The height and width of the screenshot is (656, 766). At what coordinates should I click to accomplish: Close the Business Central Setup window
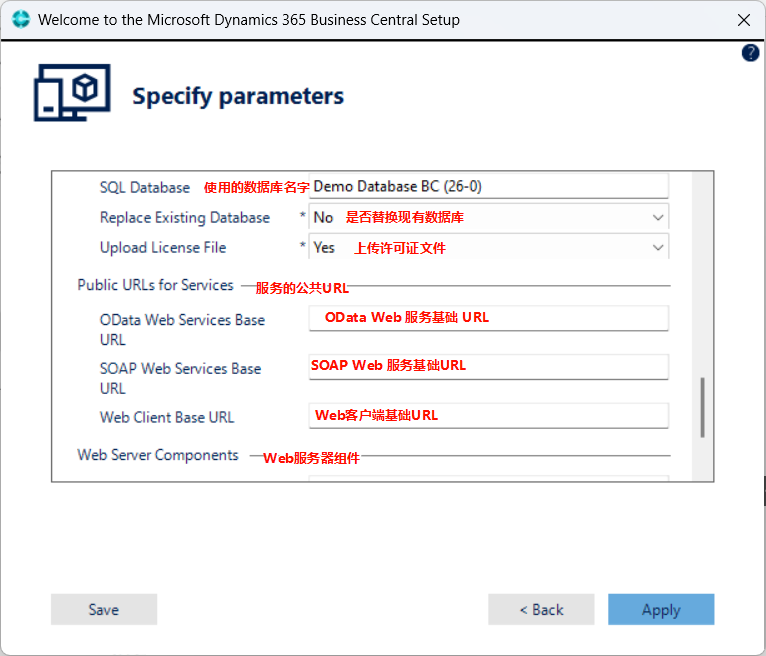744,20
